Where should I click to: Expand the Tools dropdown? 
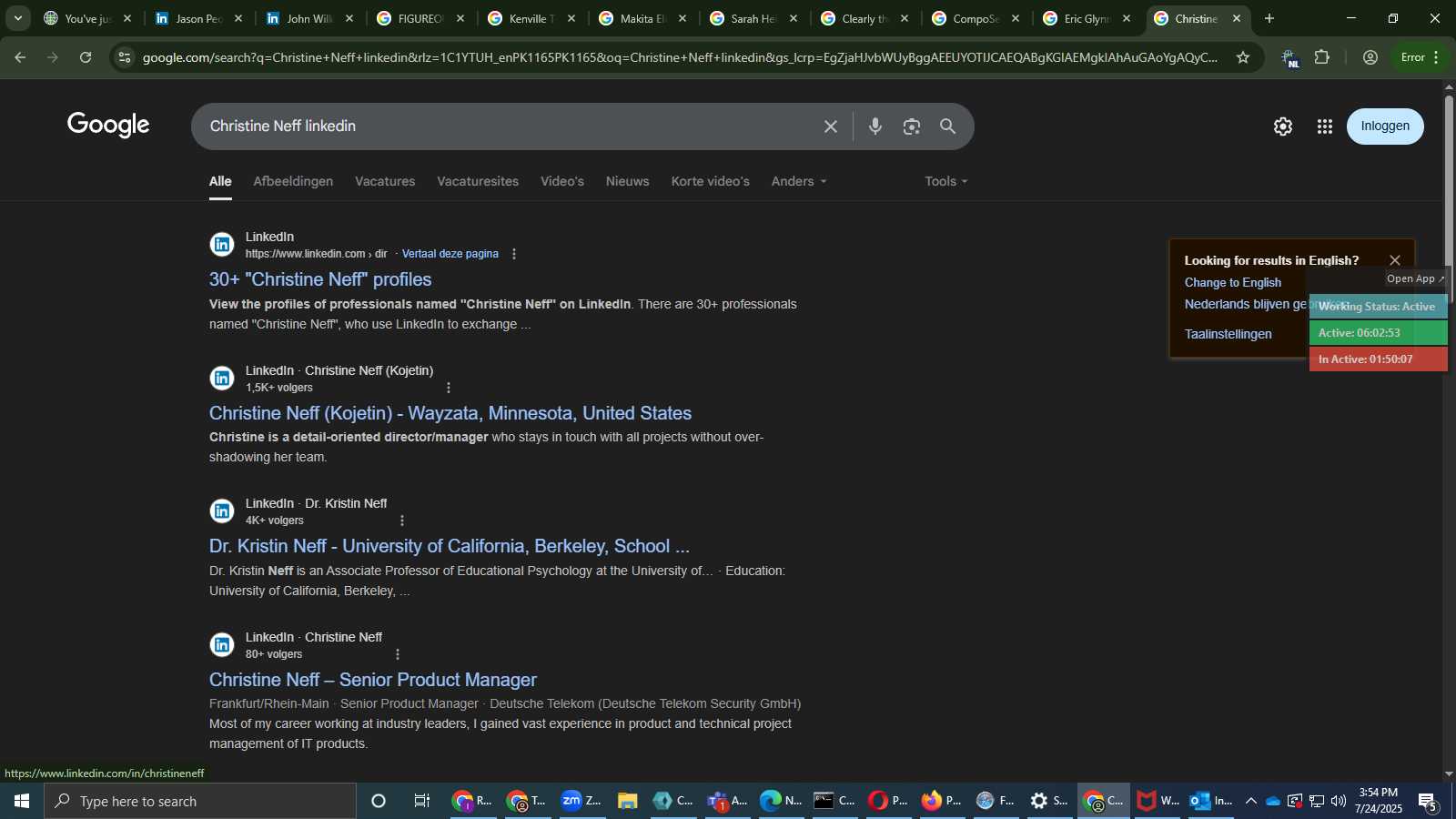pyautogui.click(x=946, y=181)
